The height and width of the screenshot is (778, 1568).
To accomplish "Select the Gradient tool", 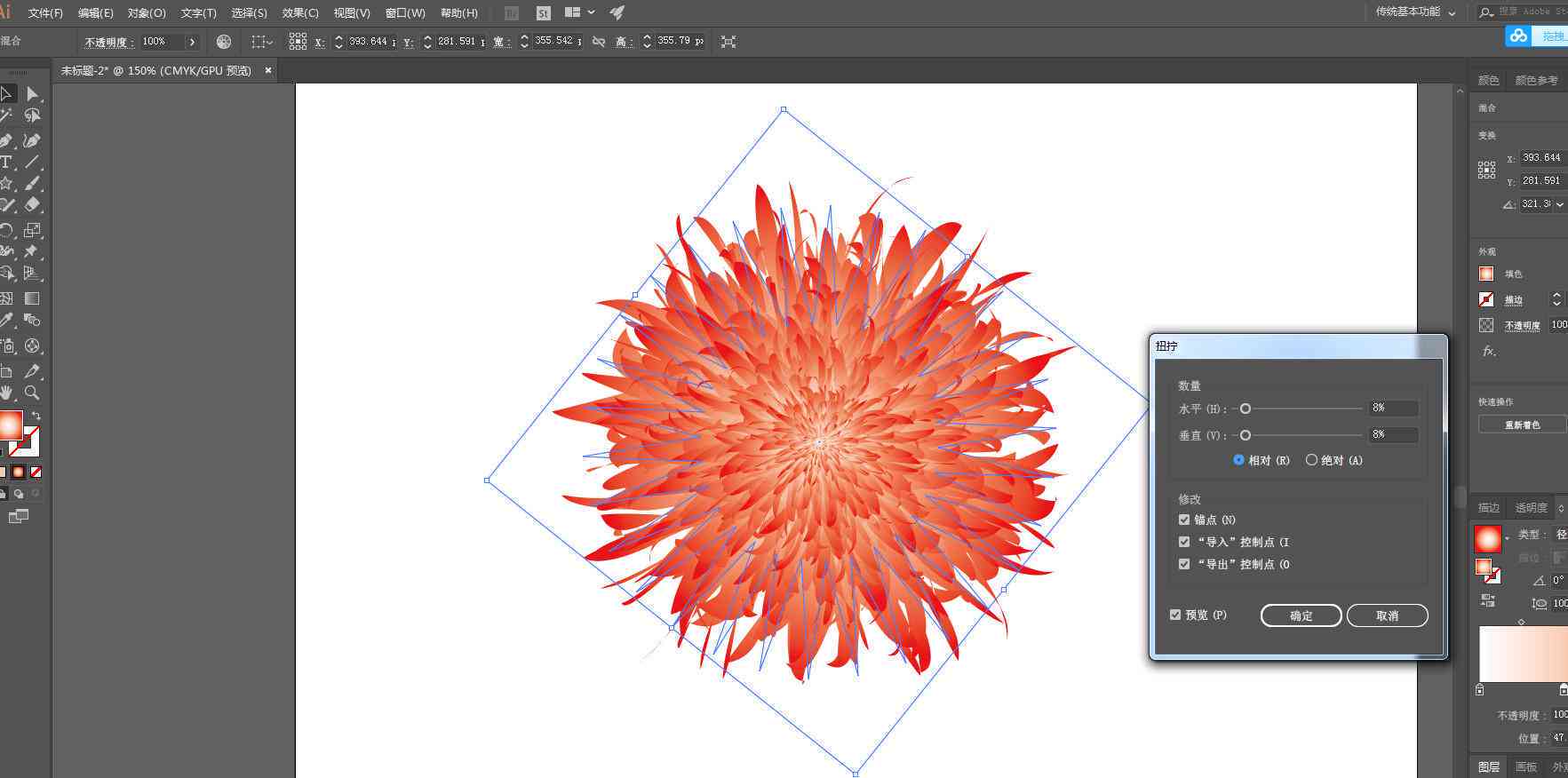I will [x=32, y=298].
